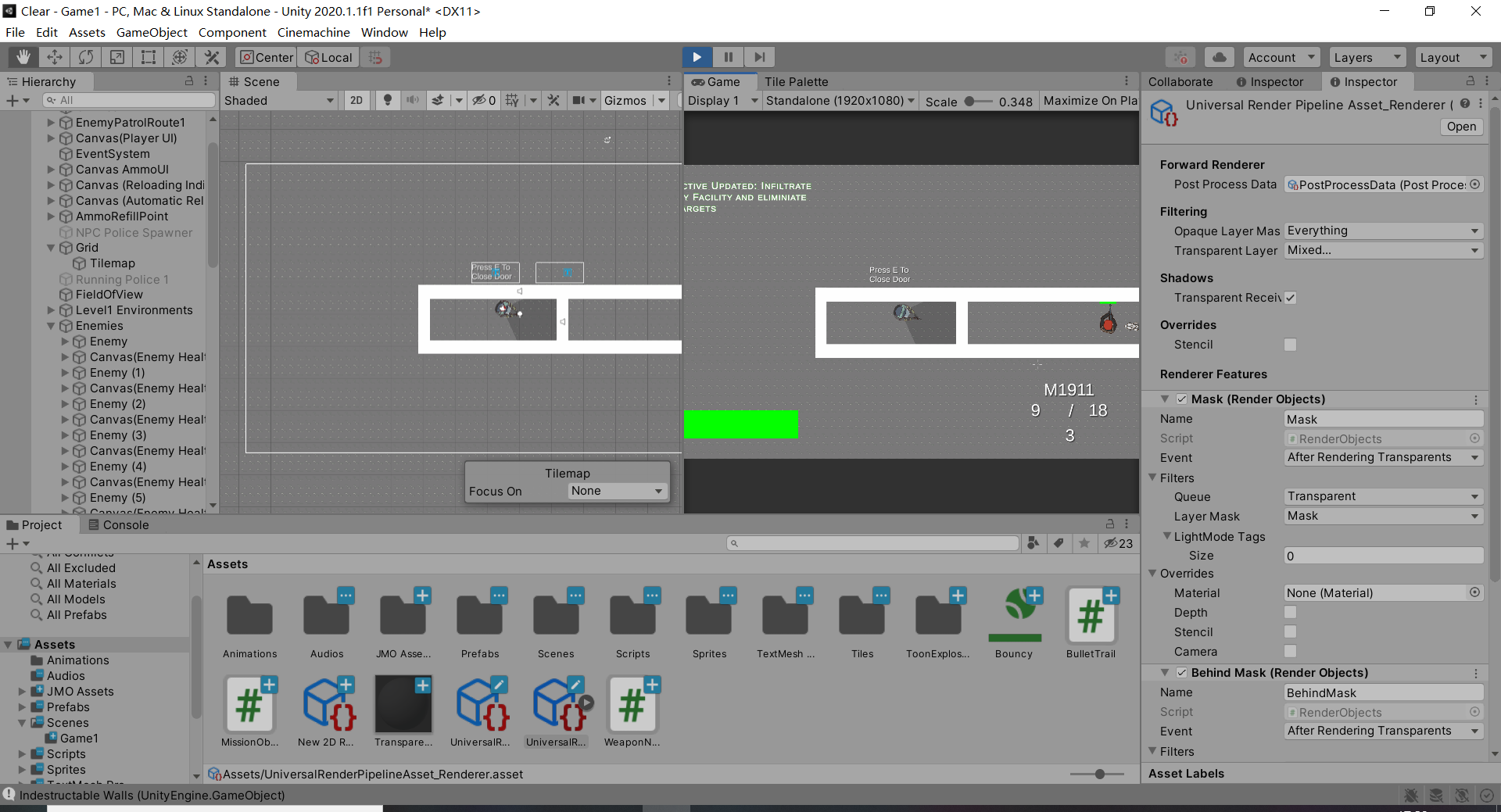The width and height of the screenshot is (1501, 812).
Task: Lock the Inspector panel
Action: (1470, 81)
